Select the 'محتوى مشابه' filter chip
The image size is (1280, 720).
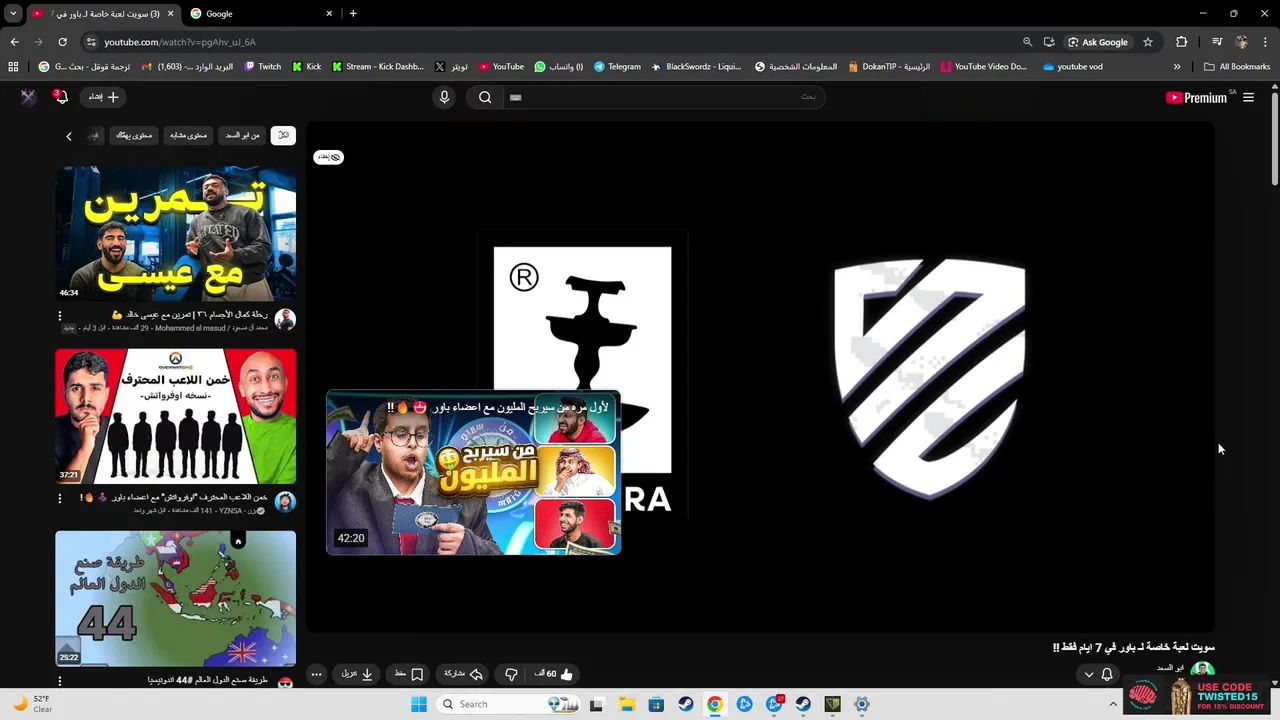[188, 135]
